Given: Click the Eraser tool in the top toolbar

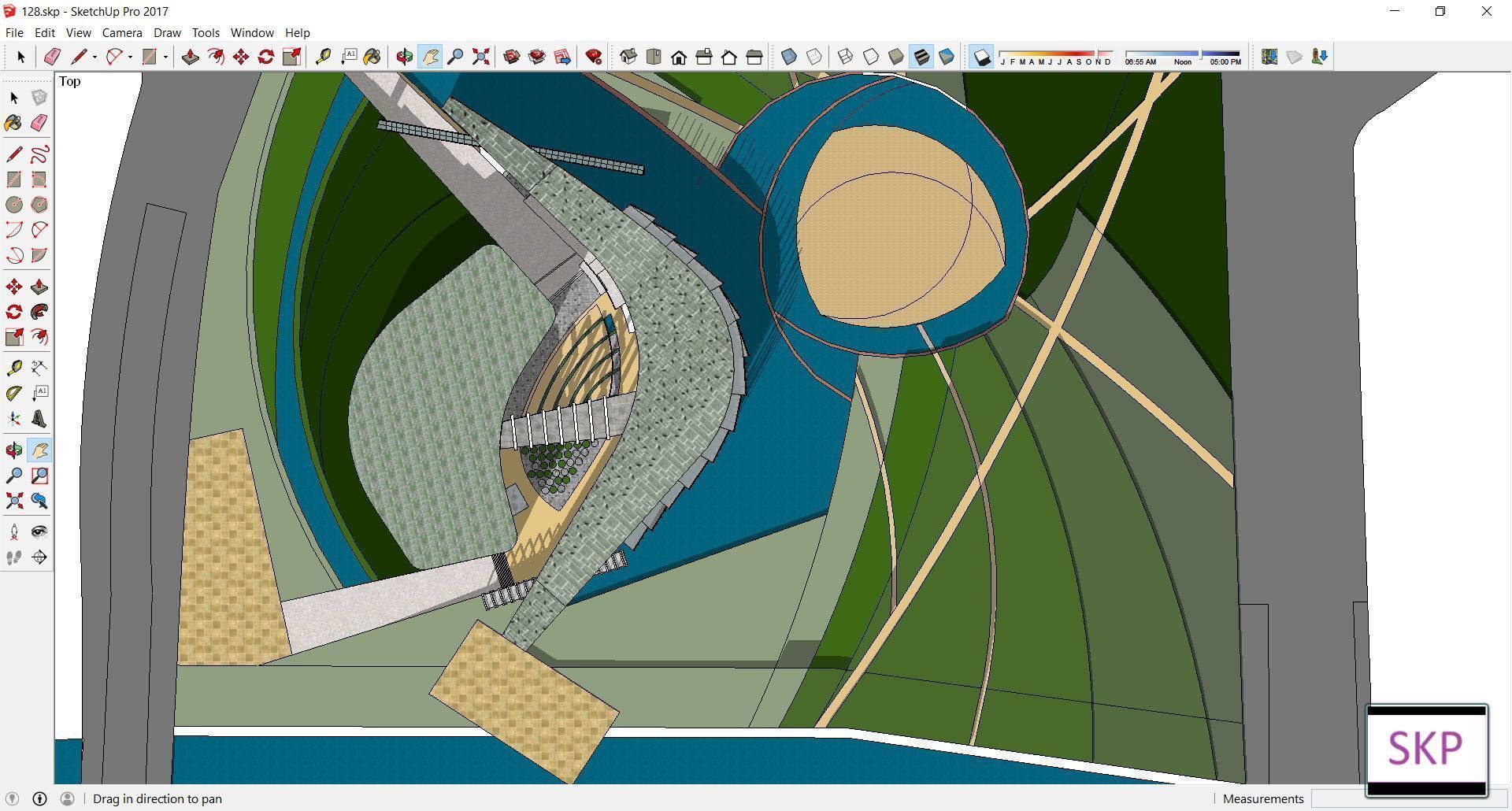Looking at the screenshot, I should pyautogui.click(x=52, y=57).
